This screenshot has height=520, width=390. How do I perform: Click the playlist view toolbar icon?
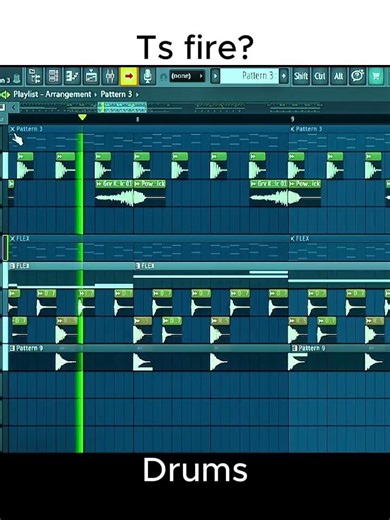coord(91,76)
